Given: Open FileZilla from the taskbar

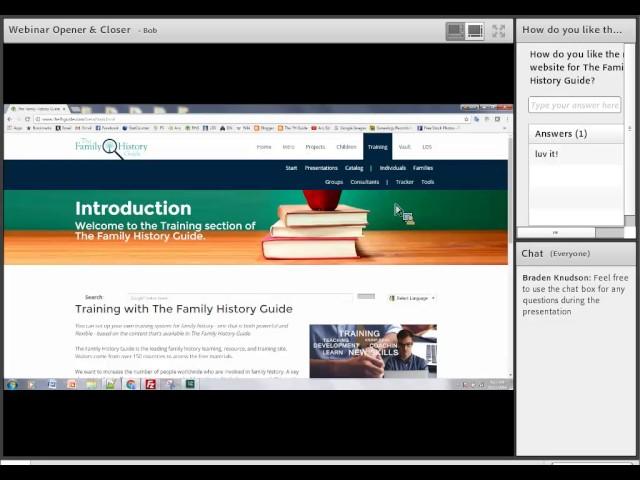Looking at the screenshot, I should 151,384.
